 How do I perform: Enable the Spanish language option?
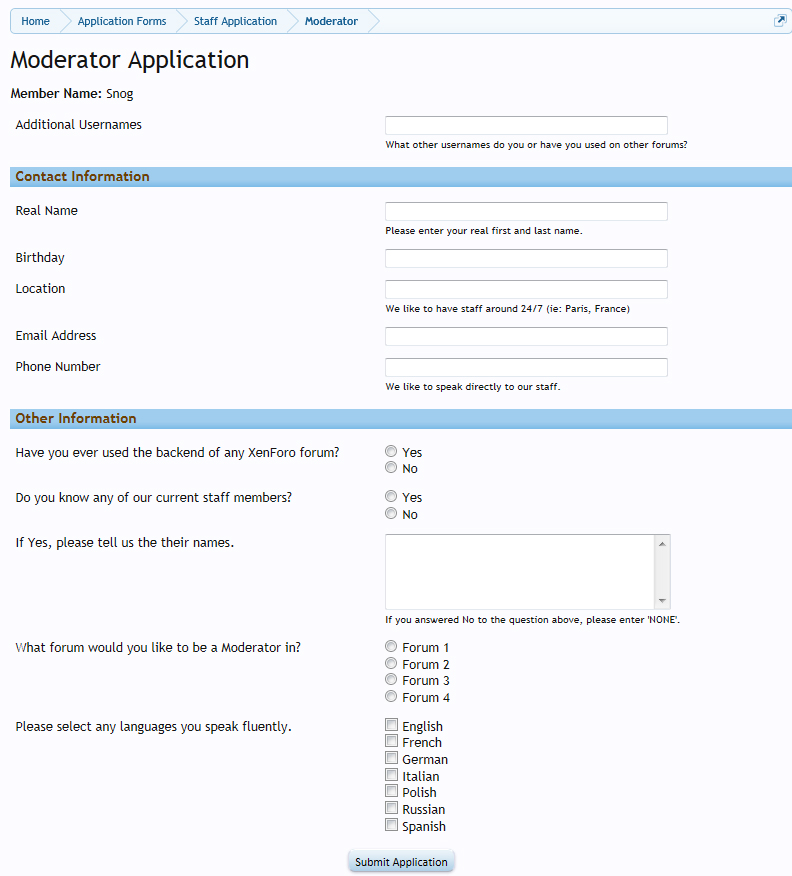coord(391,824)
